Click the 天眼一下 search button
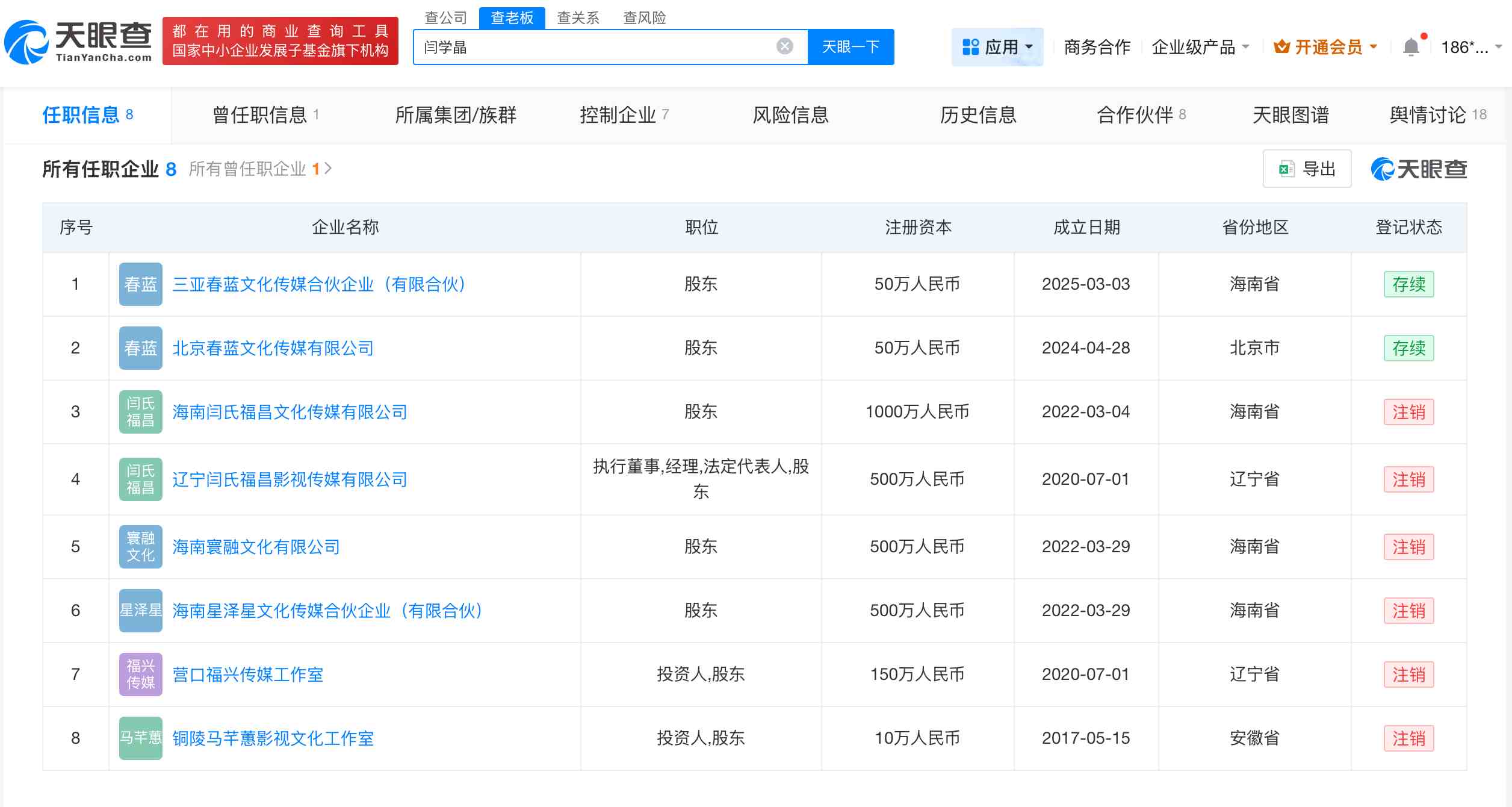 coord(850,46)
